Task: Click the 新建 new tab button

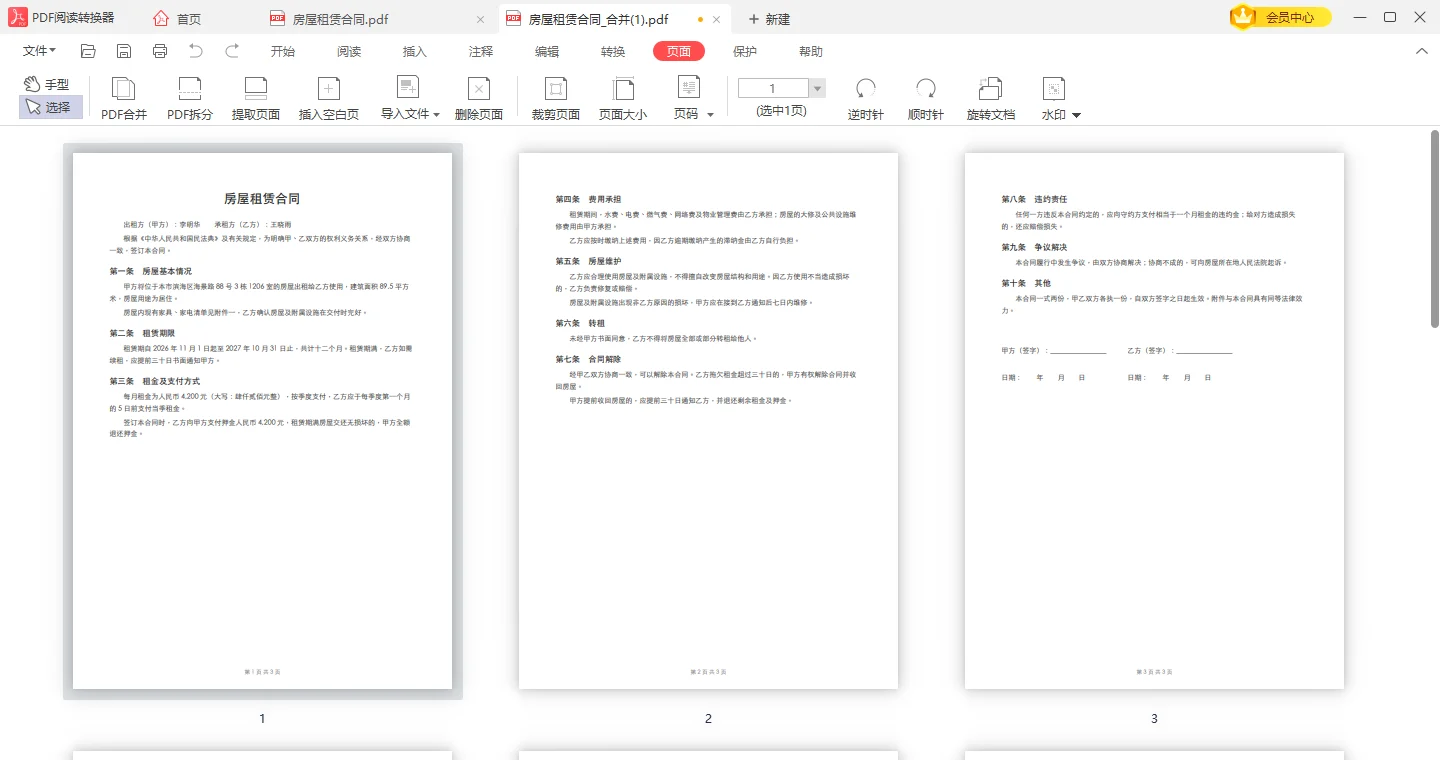Action: point(769,19)
